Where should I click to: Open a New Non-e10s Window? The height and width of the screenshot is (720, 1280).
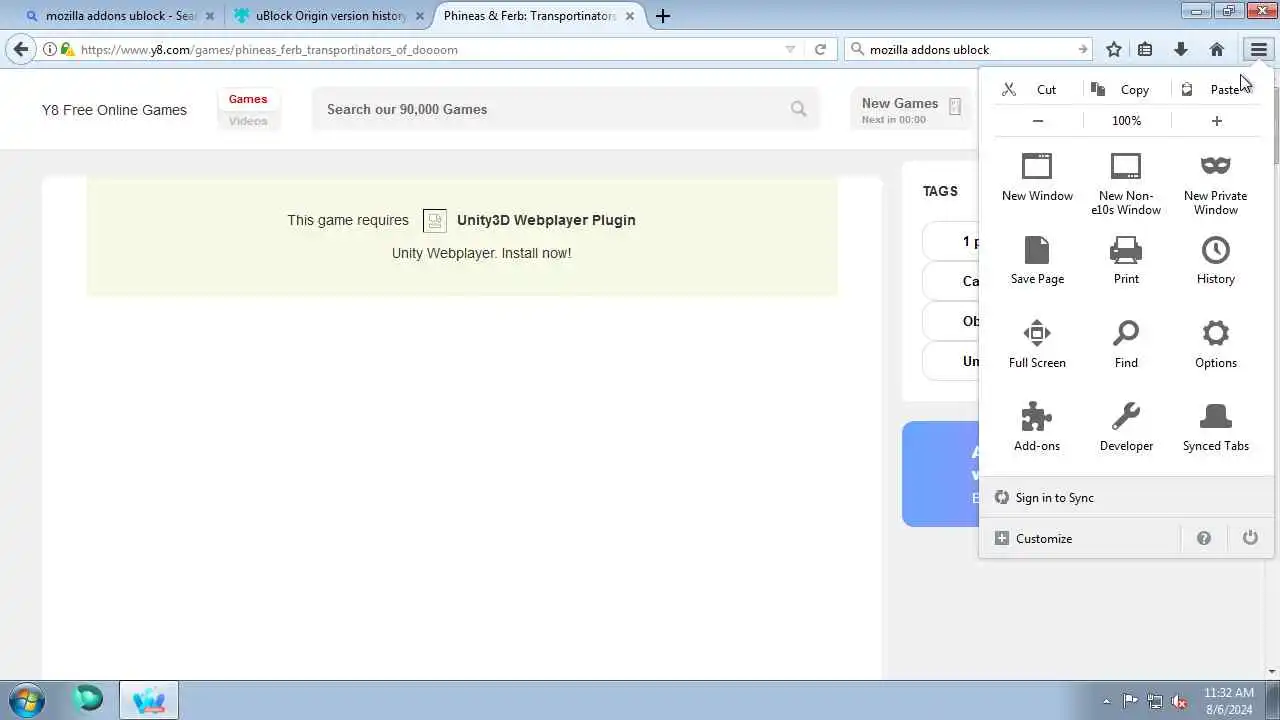point(1126,184)
